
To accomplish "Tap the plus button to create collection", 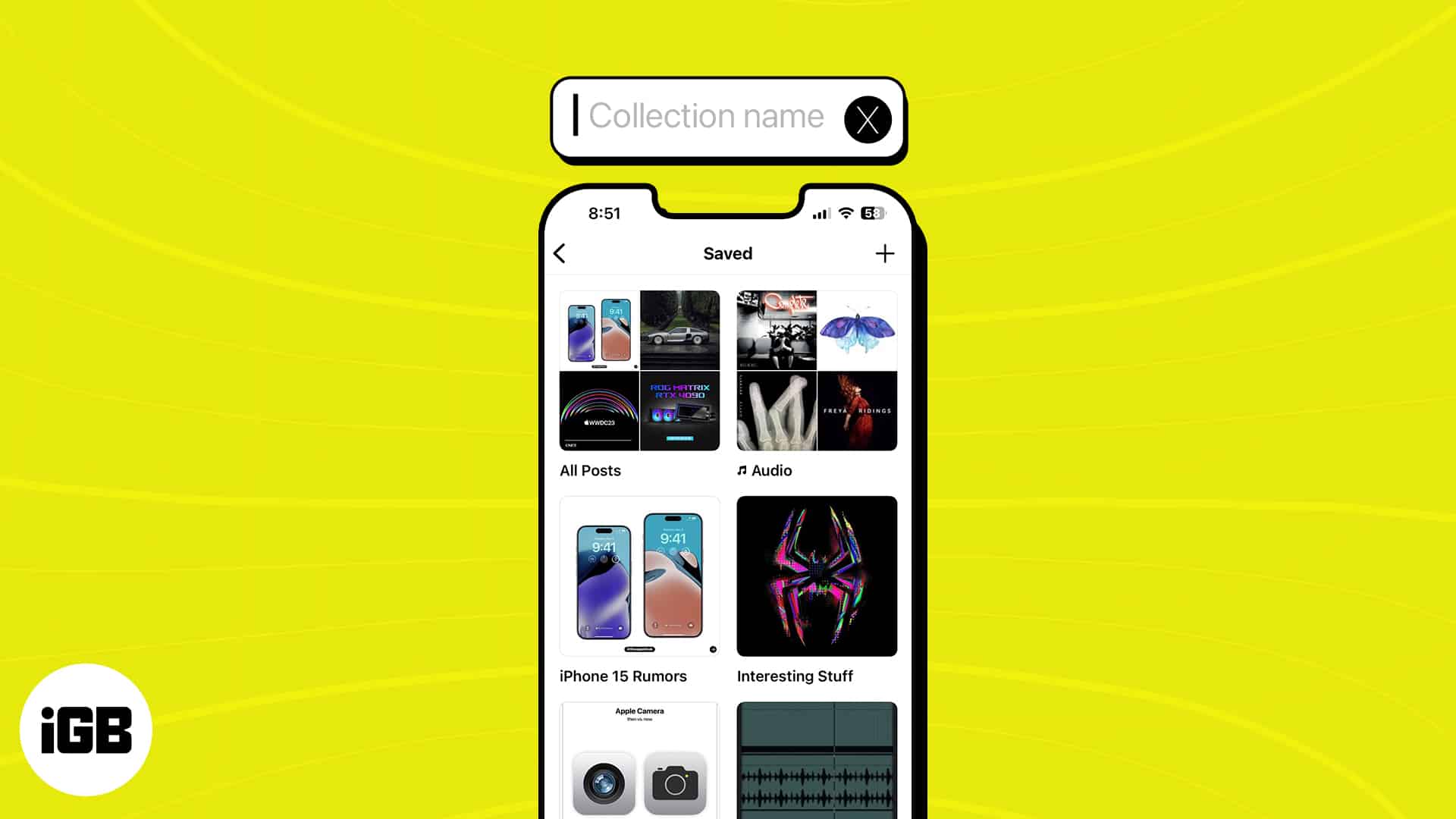I will click(884, 253).
